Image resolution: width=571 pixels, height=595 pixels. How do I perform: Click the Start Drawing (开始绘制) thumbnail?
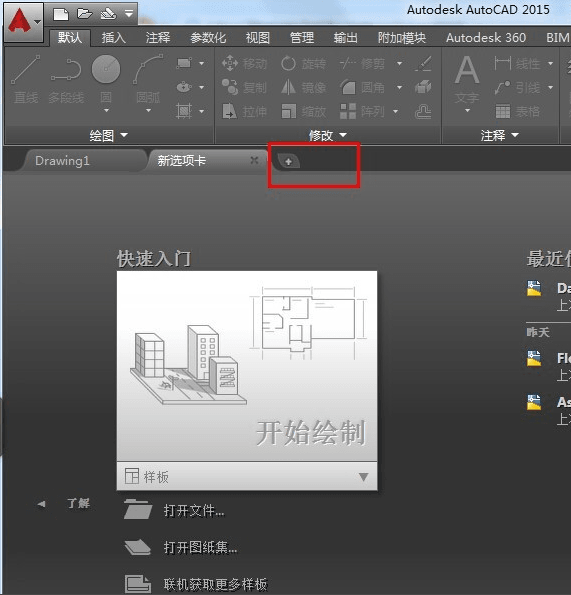tap(247, 366)
